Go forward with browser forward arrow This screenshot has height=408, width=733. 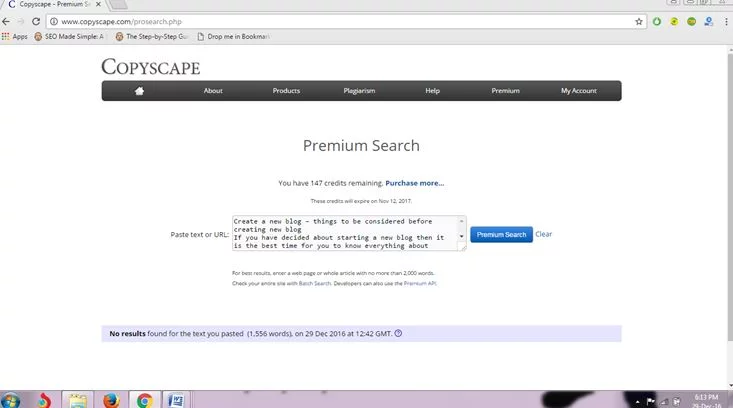pyautogui.click(x=21, y=21)
